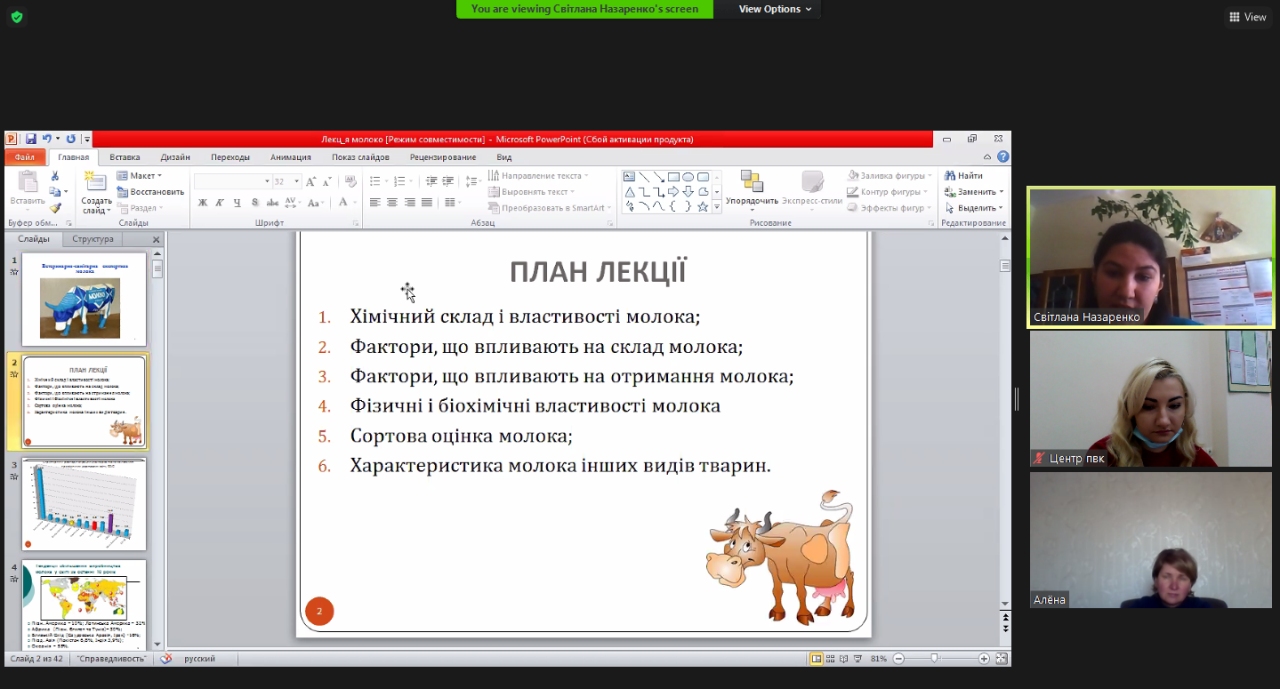This screenshot has width=1280, height=689.
Task: Select the oval shape in shapes gallery
Action: [688, 177]
